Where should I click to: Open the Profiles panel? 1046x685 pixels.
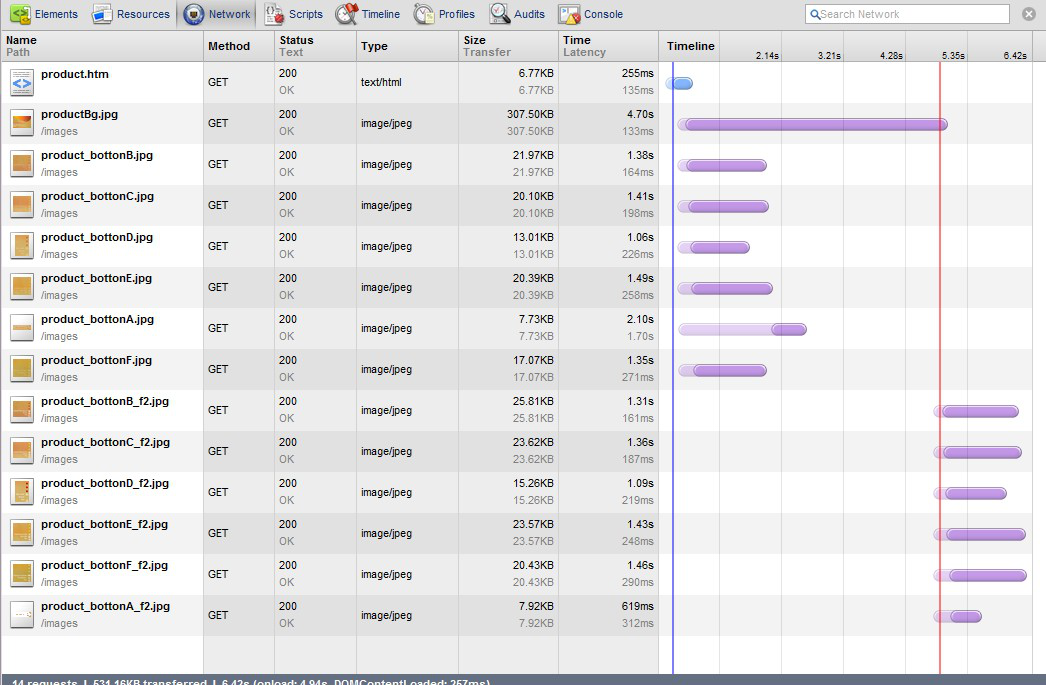[x=444, y=14]
